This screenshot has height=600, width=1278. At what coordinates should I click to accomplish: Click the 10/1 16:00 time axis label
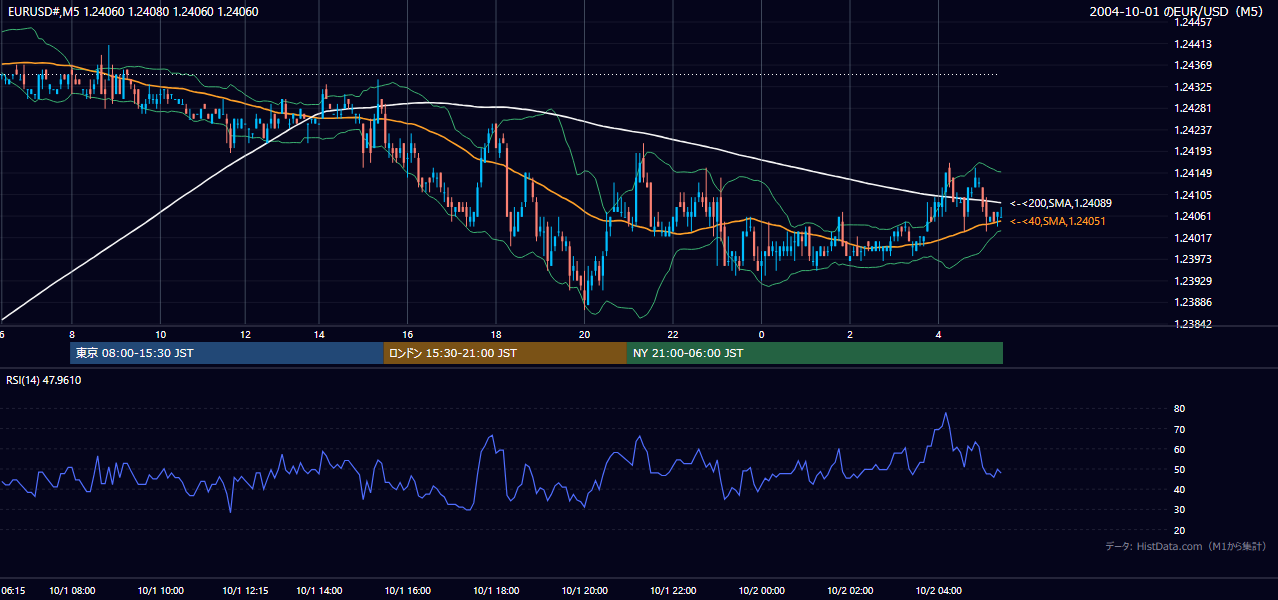(x=407, y=591)
